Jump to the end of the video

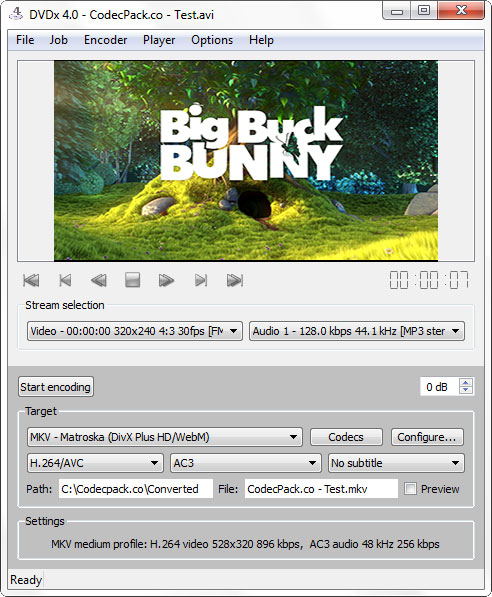(235, 280)
